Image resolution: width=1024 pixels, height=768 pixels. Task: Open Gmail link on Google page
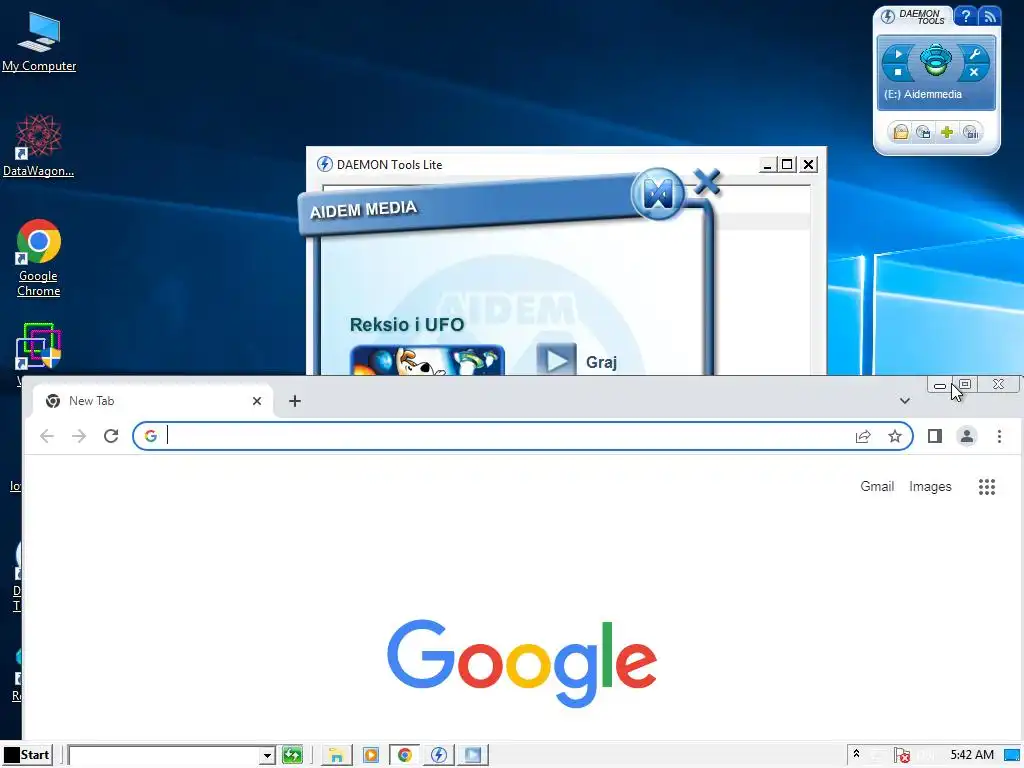pos(876,486)
